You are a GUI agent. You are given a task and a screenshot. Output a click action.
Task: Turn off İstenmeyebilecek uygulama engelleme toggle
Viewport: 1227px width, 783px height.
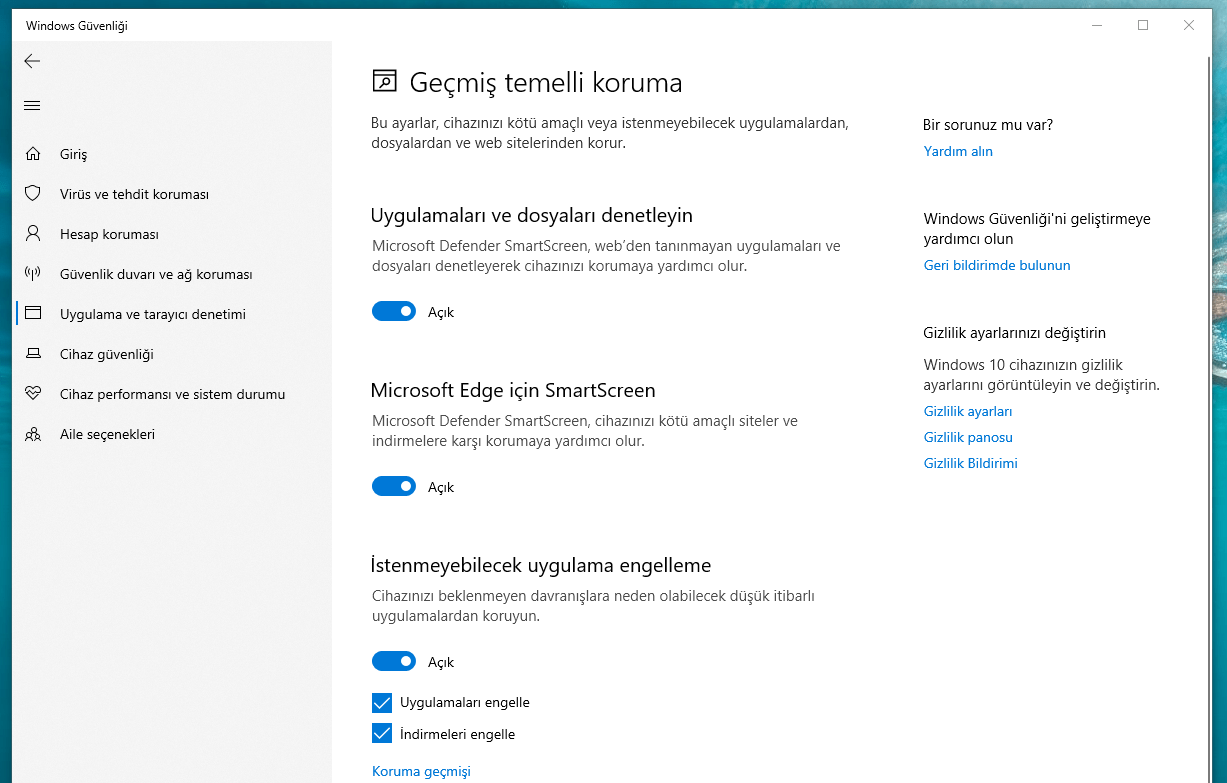(x=394, y=662)
